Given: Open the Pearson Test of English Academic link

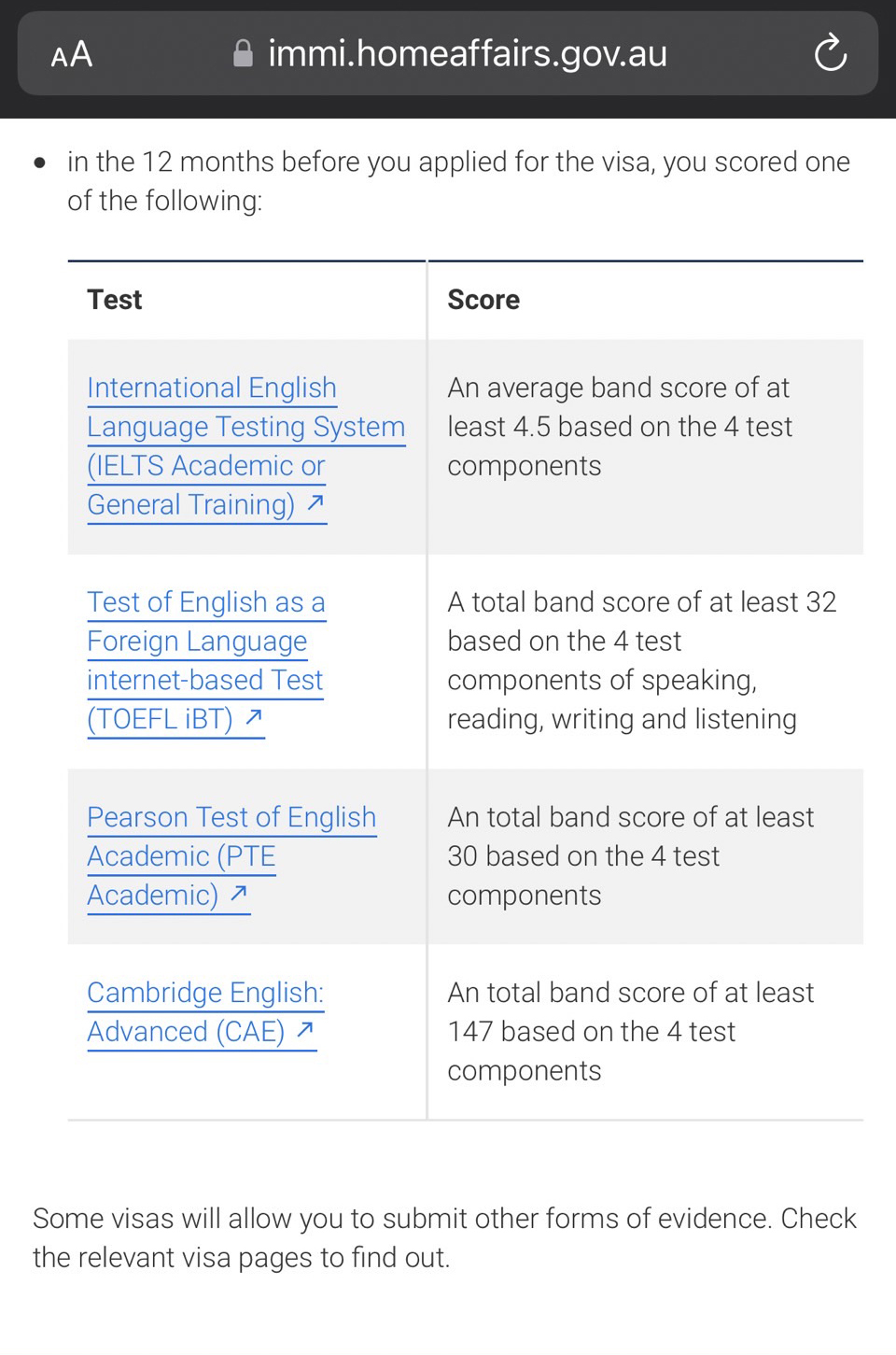Looking at the screenshot, I should point(231,818).
